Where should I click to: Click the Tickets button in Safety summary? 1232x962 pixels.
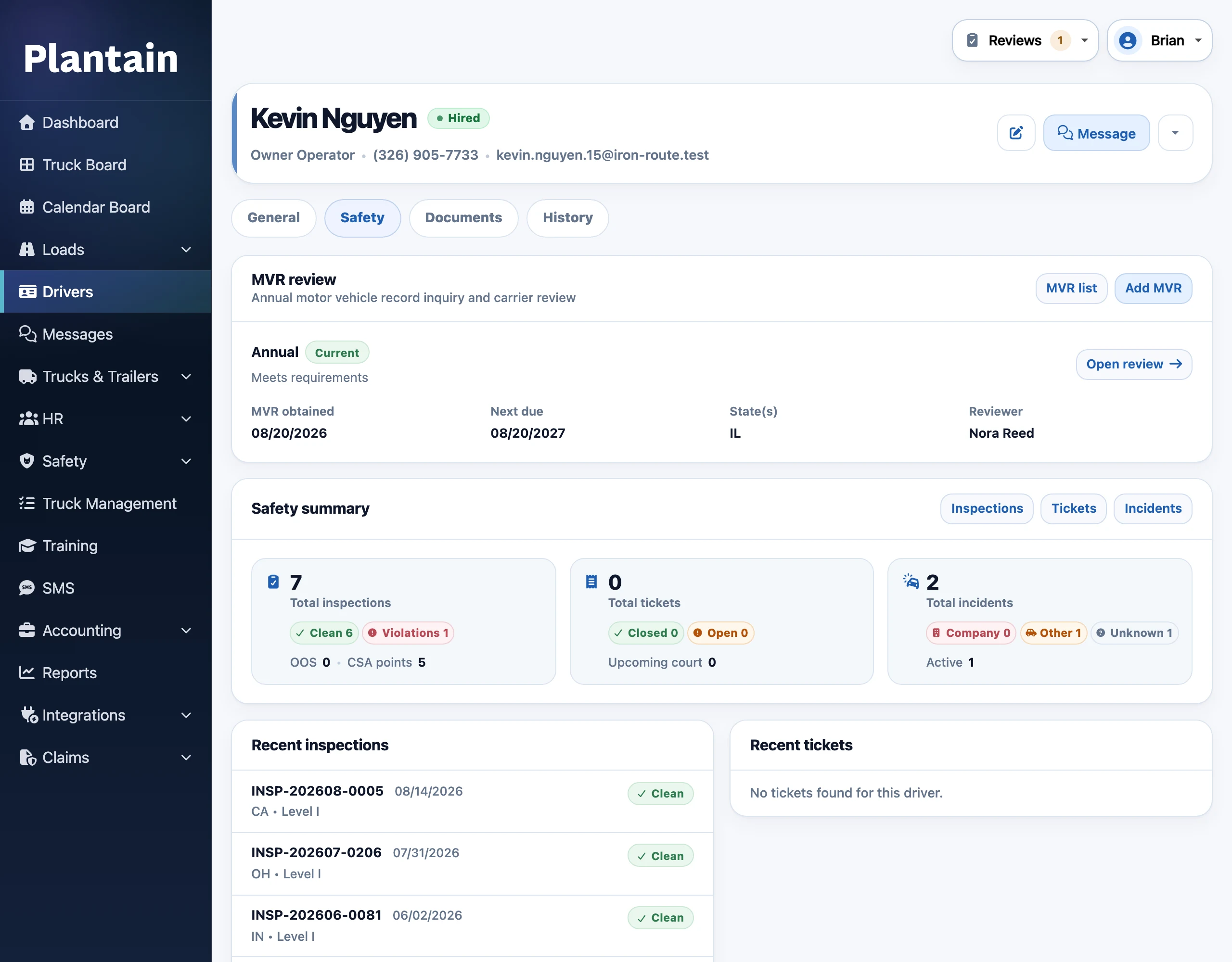(x=1074, y=508)
